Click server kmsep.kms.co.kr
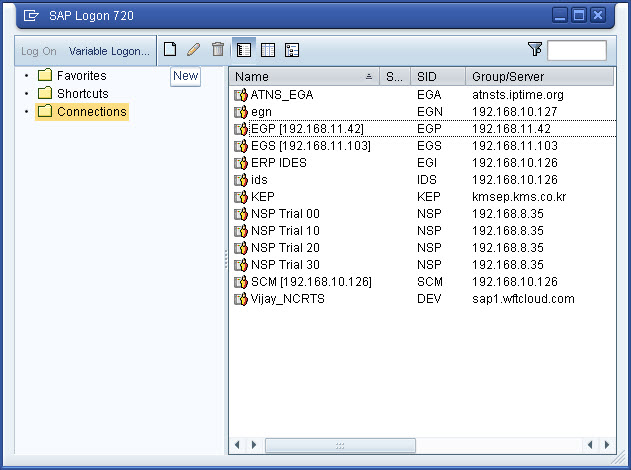 519,197
